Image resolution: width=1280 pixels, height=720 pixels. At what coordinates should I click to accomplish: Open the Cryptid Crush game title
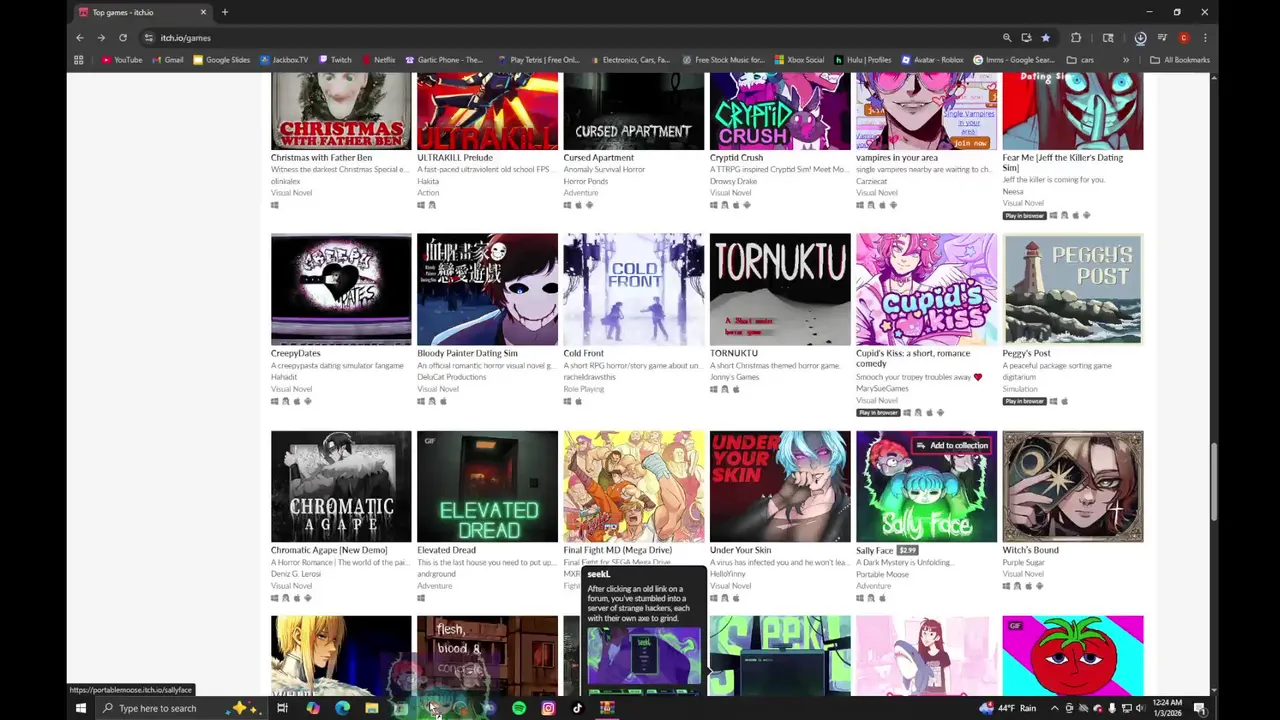pyautogui.click(x=736, y=158)
